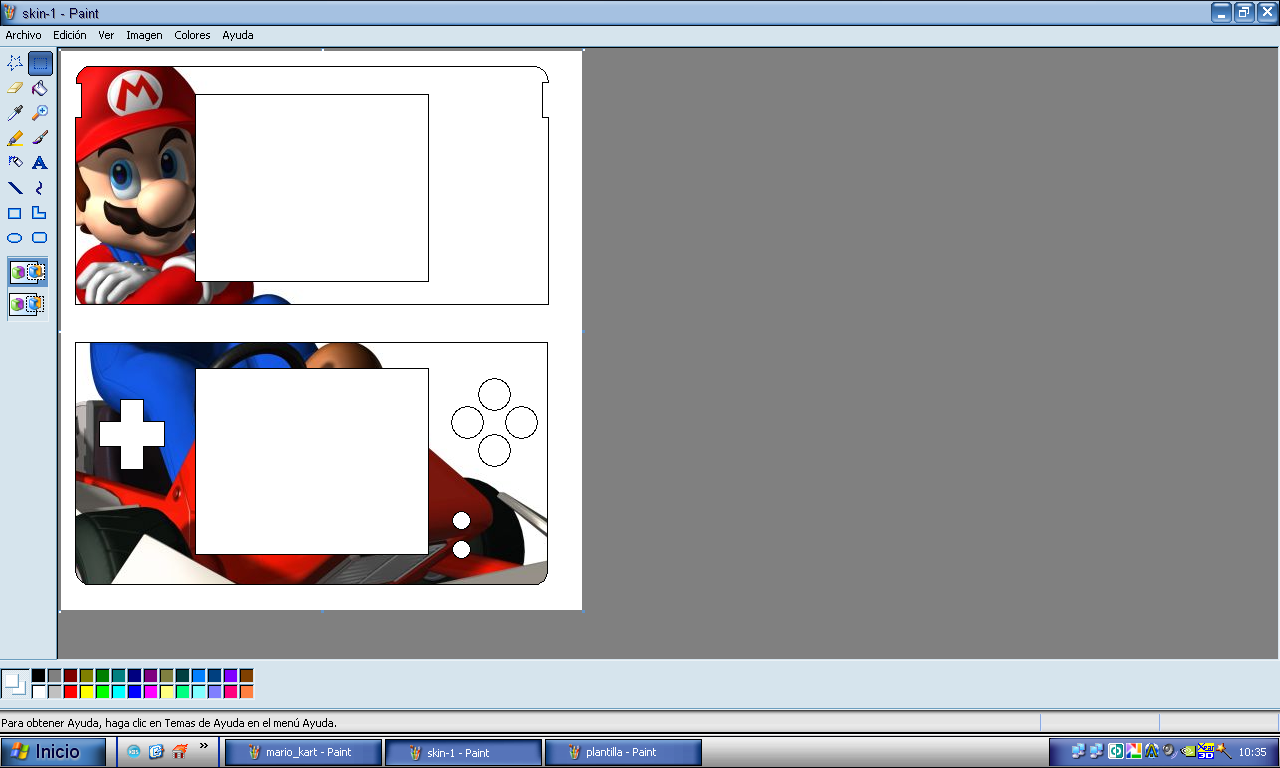Click the Inicio start button
Viewport: 1280px width, 768px height.
click(53, 752)
